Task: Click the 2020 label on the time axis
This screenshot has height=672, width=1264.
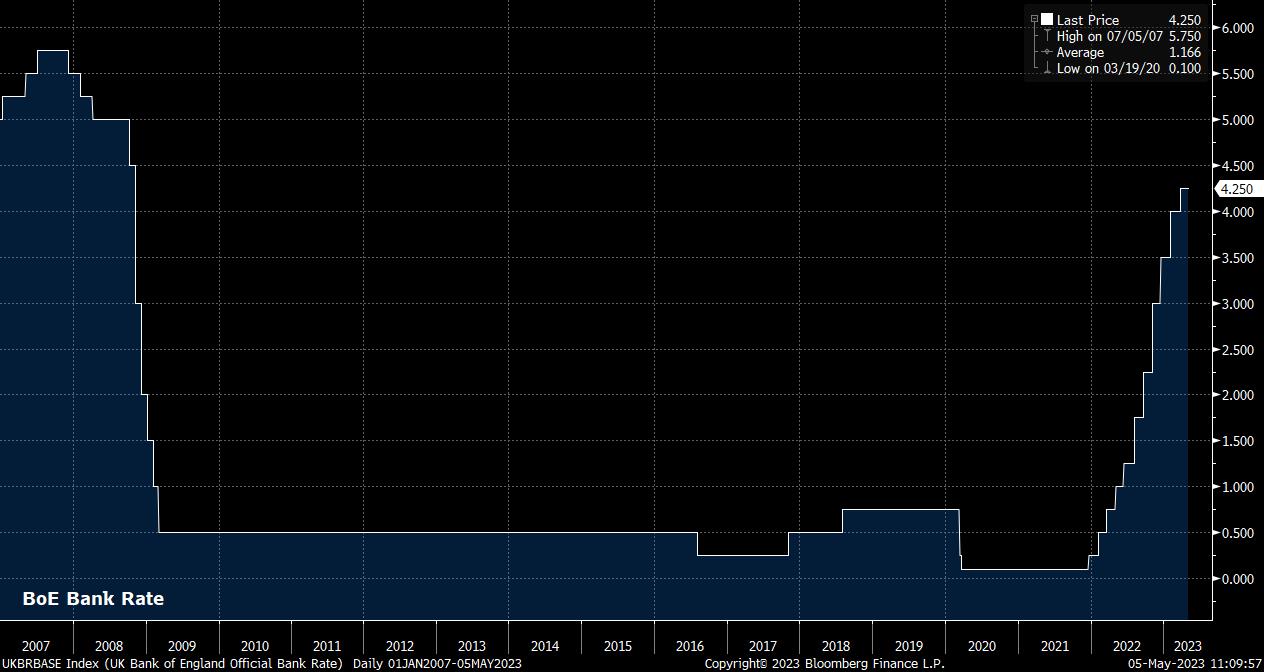Action: tap(982, 646)
